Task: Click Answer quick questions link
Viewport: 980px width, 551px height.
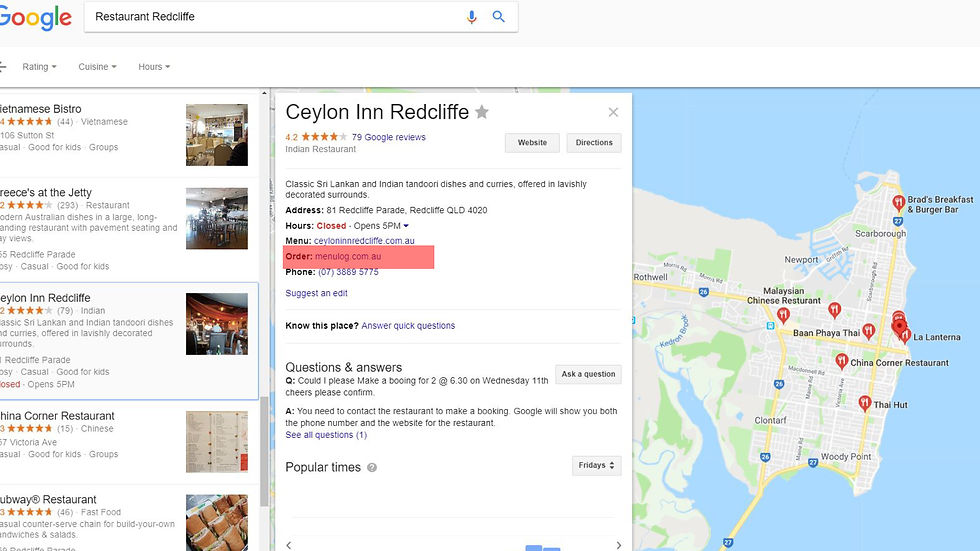Action: (x=408, y=325)
